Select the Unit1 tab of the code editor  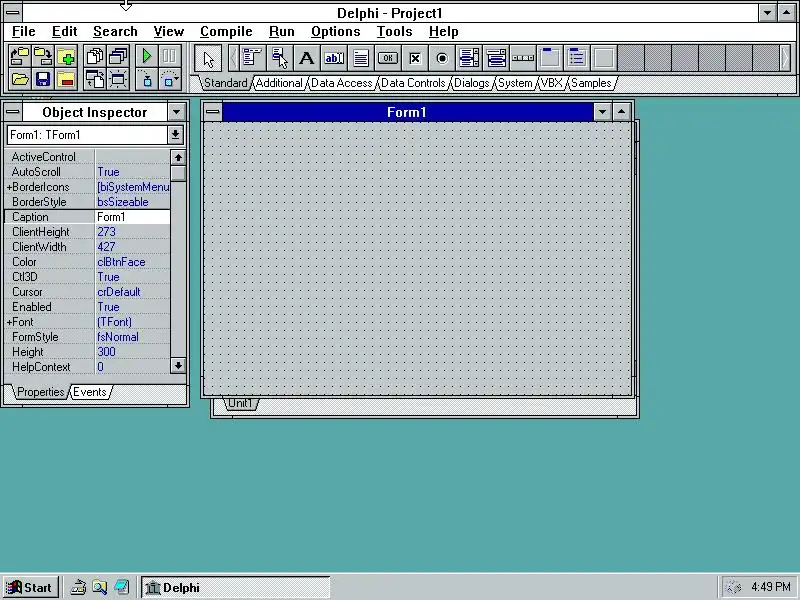pyautogui.click(x=240, y=403)
